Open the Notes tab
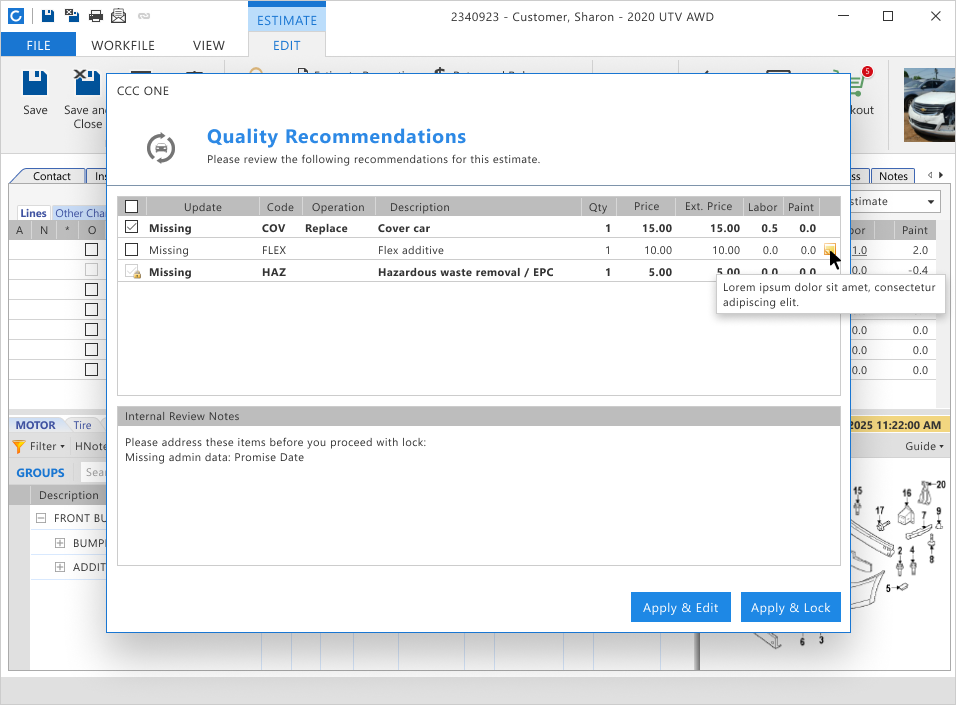This screenshot has width=956, height=705. (x=893, y=176)
